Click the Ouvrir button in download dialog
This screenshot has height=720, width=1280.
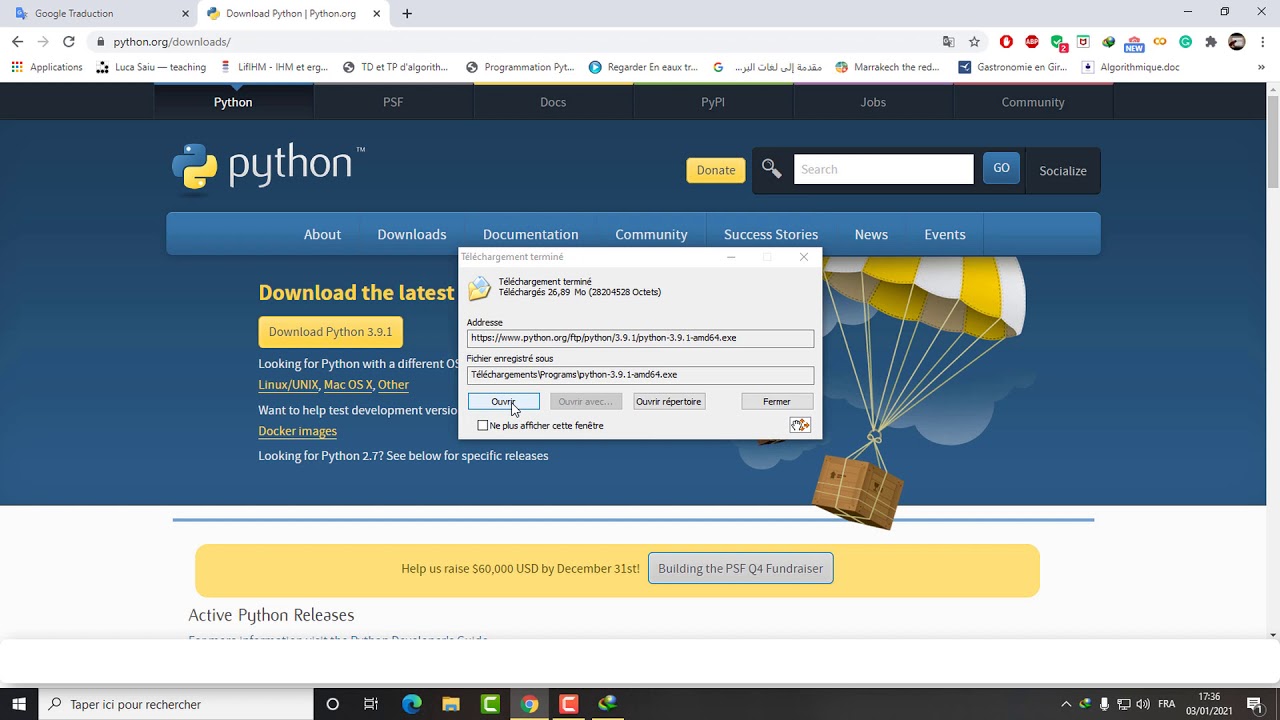503,401
